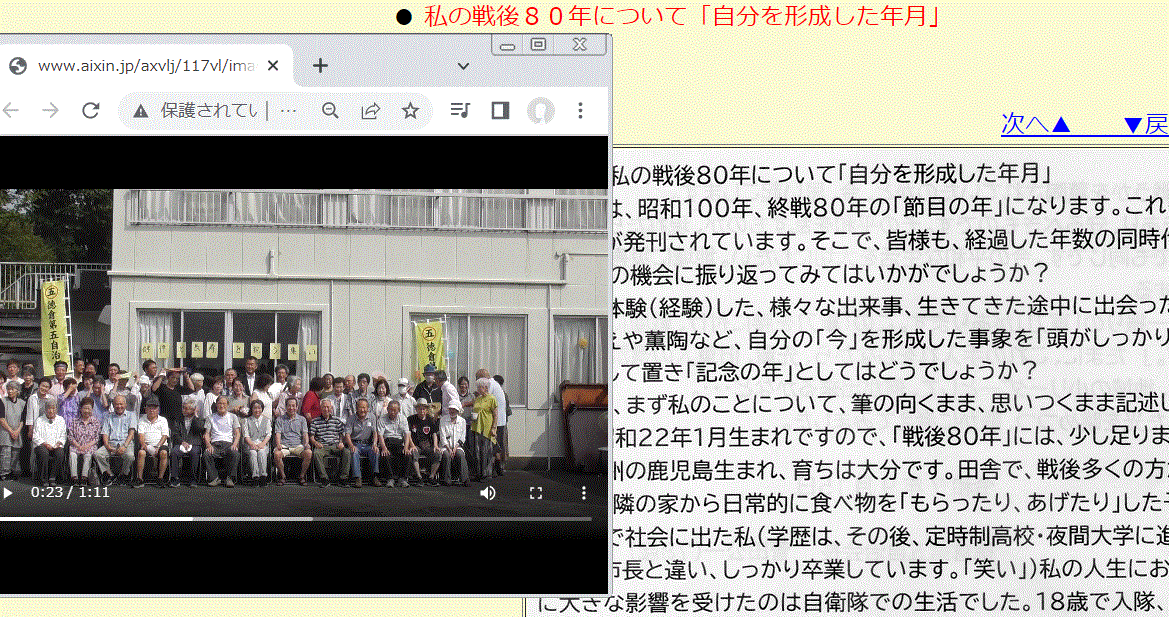Select the www.aixin.jp tab

pyautogui.click(x=140, y=66)
